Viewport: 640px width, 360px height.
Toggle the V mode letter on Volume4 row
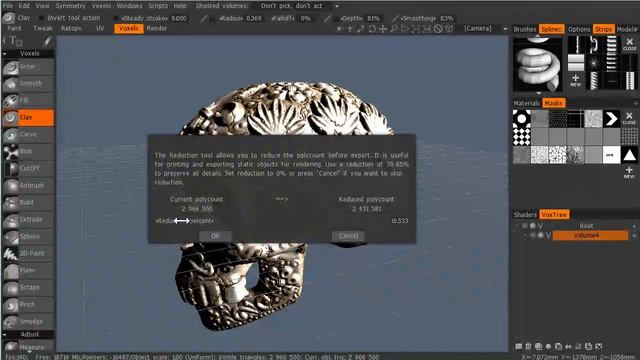click(548, 236)
